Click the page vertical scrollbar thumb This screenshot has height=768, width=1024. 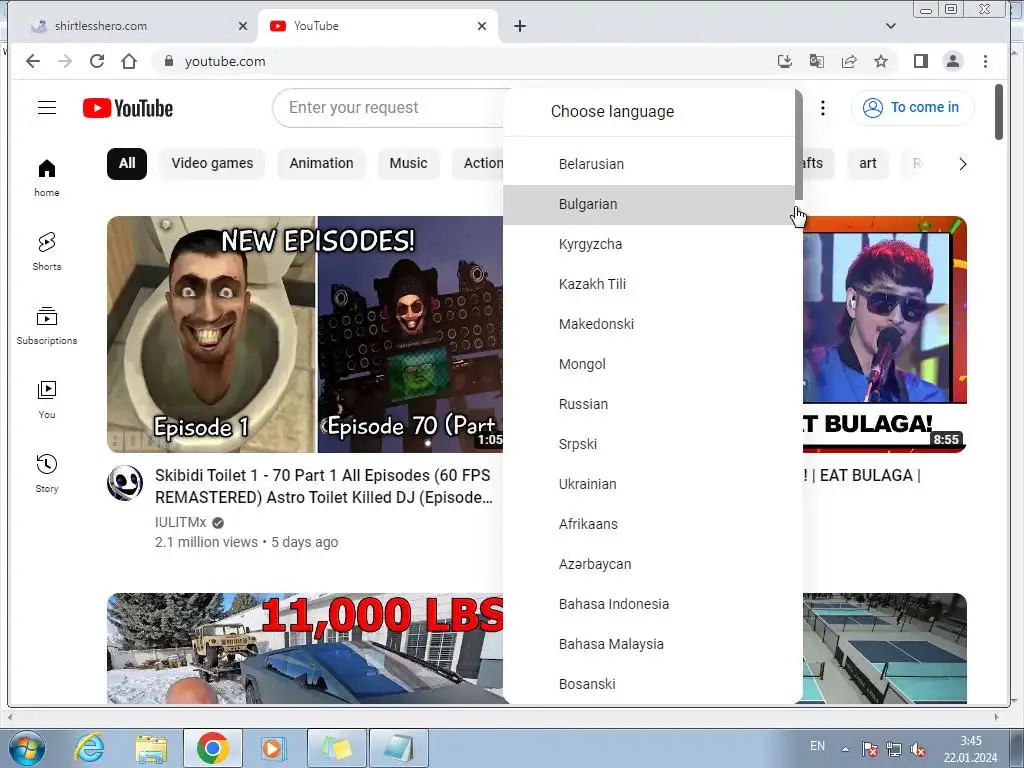tap(999, 112)
